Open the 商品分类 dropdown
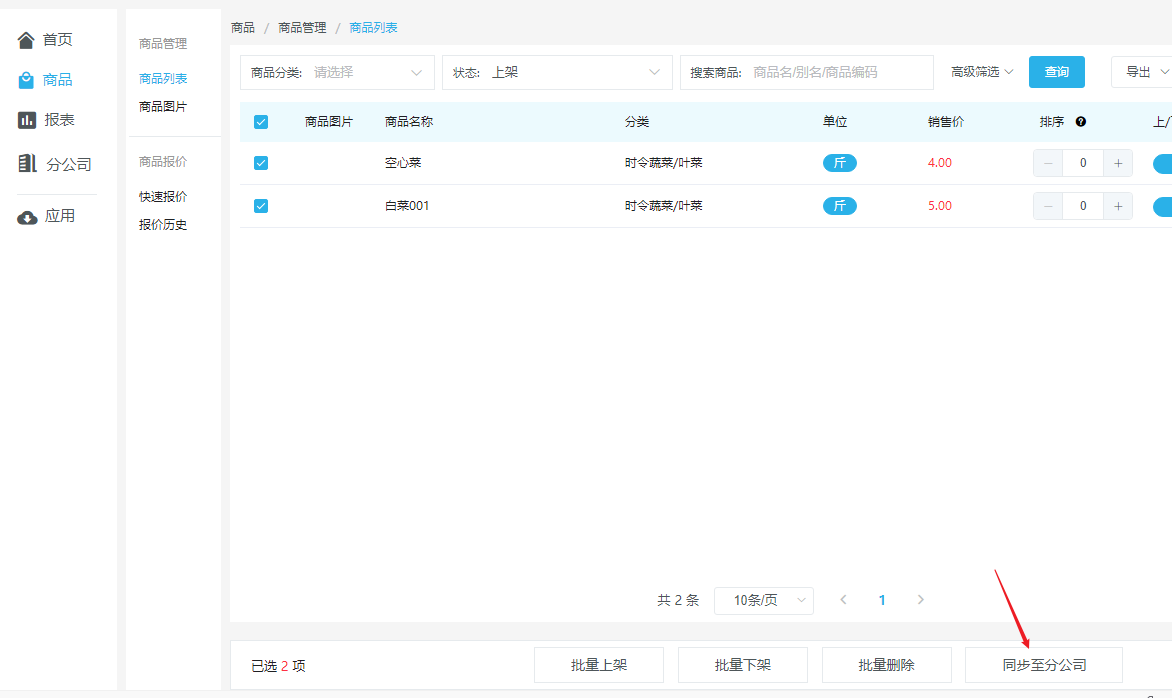Screen dimensions: 1172x698 click(337, 72)
